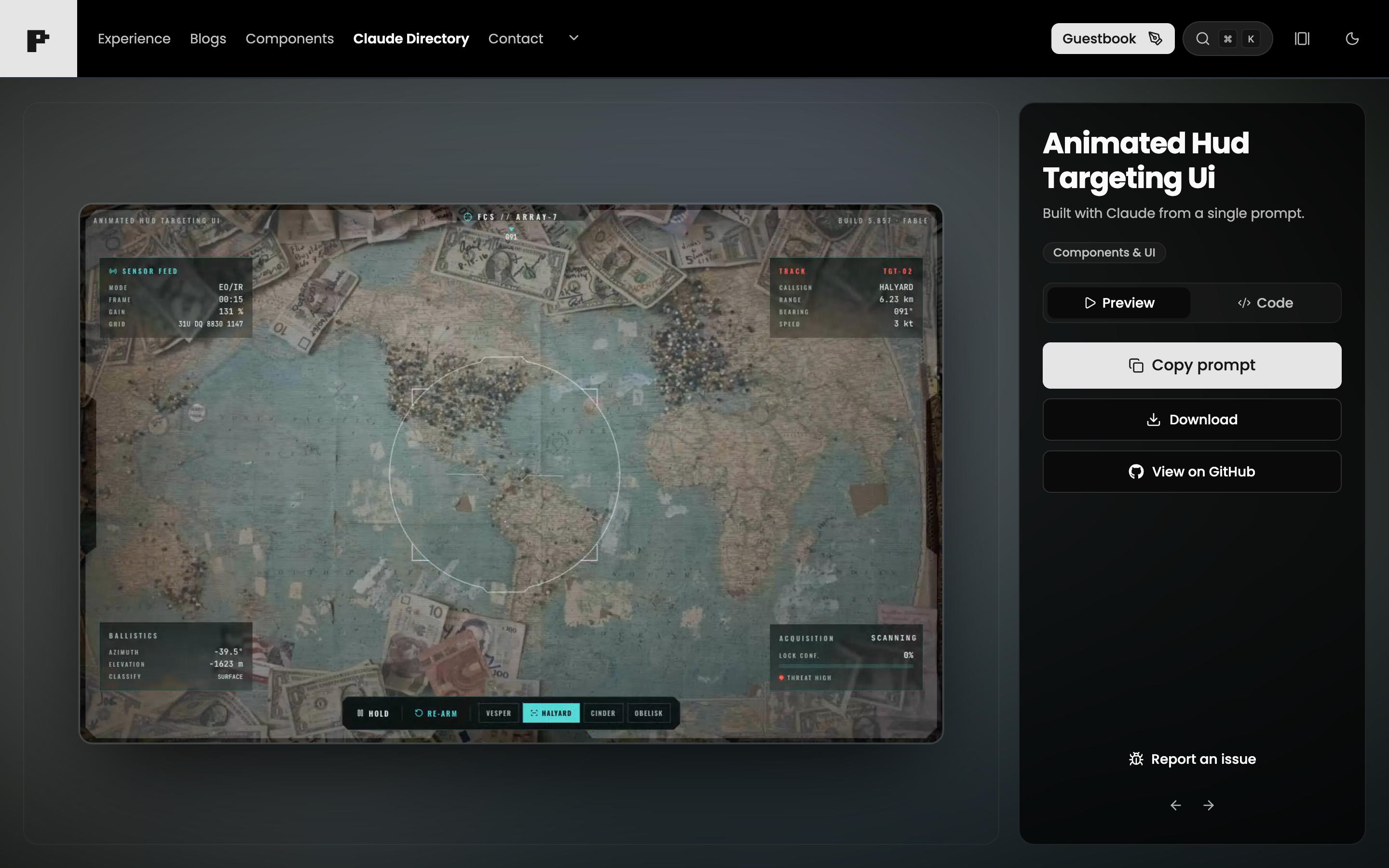Viewport: 1389px width, 868px height.
Task: Click the SCANNING status text
Action: [x=894, y=638]
